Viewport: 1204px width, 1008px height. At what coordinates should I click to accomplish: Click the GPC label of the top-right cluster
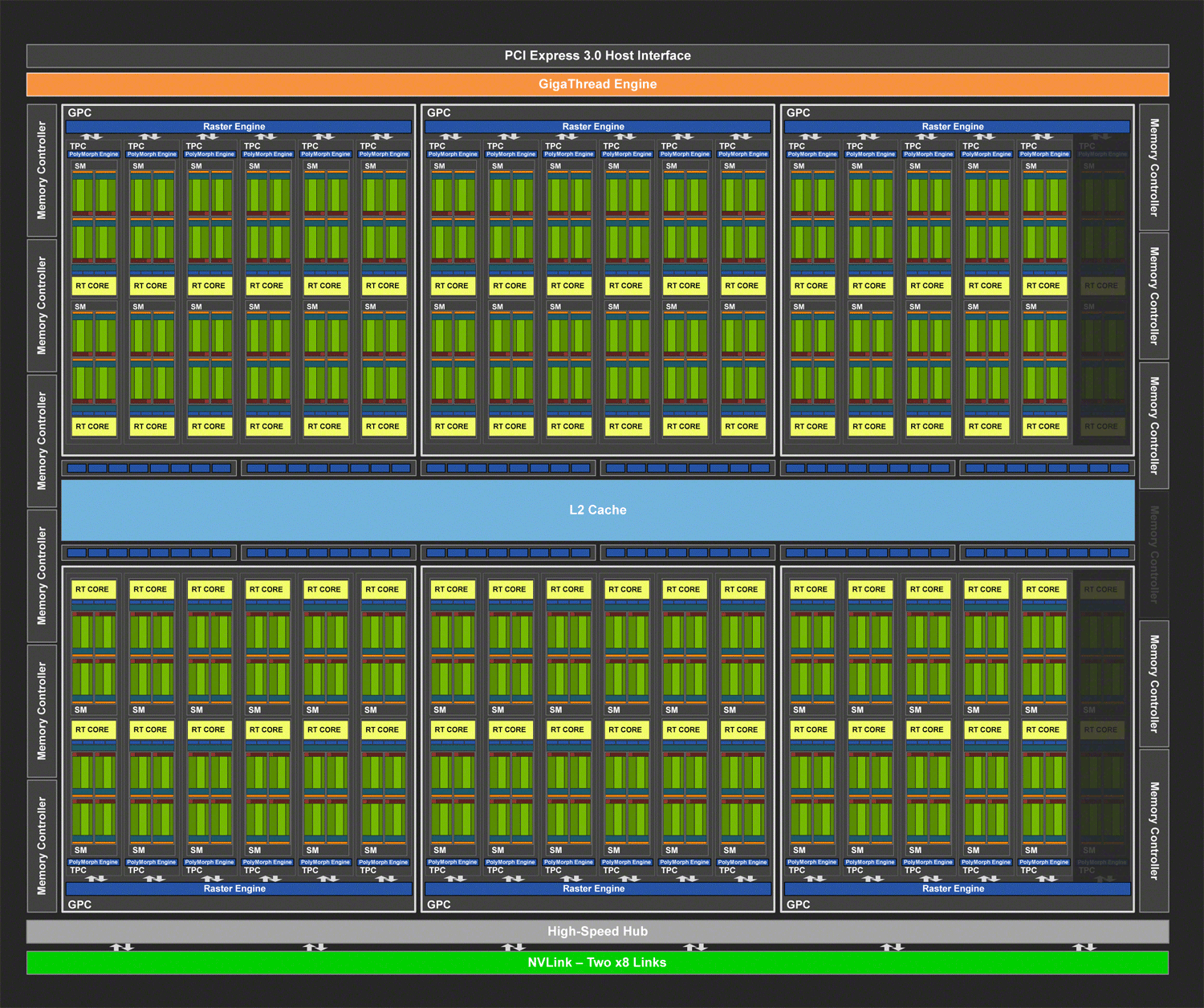pos(799,112)
